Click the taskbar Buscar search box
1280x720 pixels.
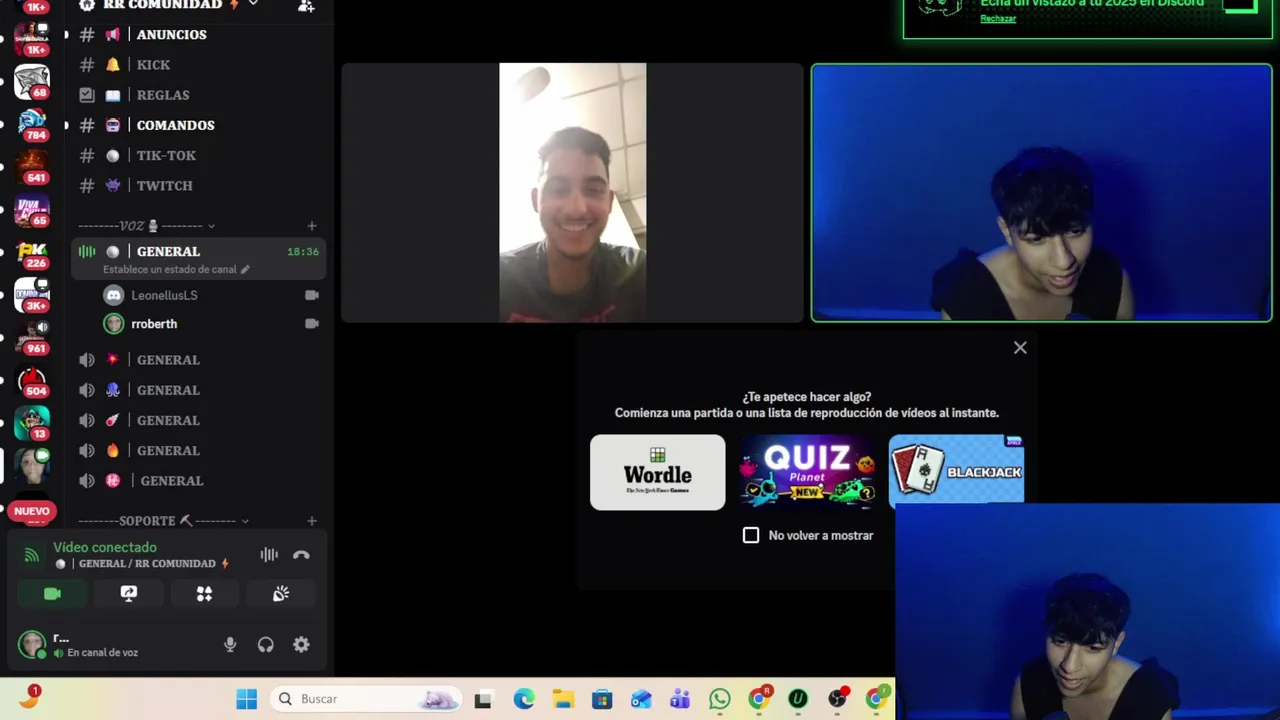click(x=365, y=699)
